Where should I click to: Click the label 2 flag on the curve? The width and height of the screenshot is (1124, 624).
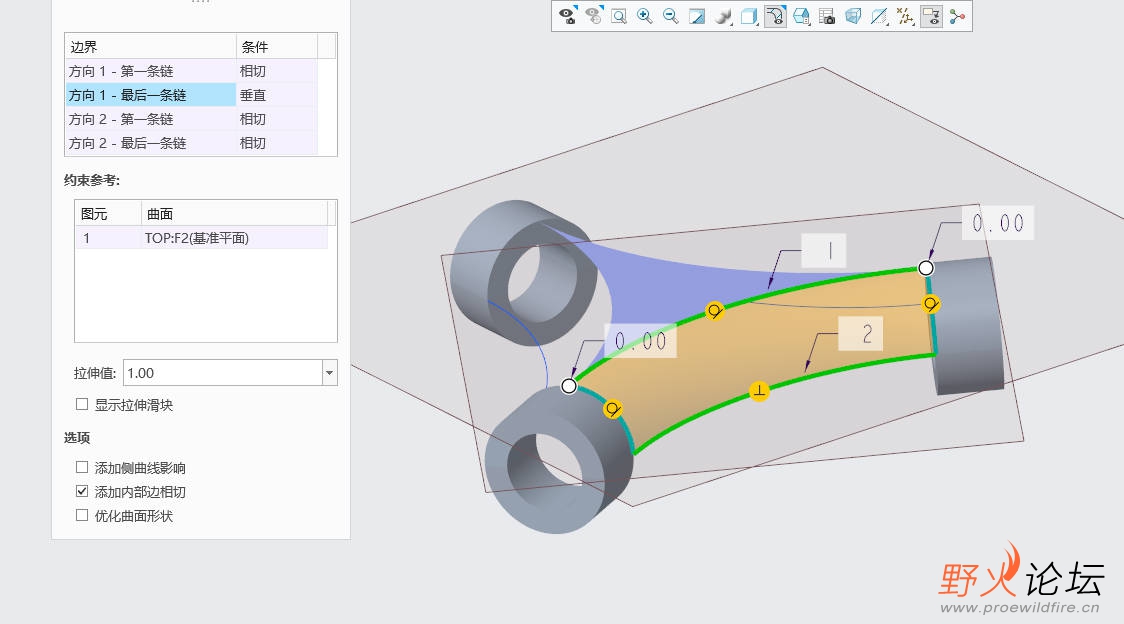(x=861, y=334)
